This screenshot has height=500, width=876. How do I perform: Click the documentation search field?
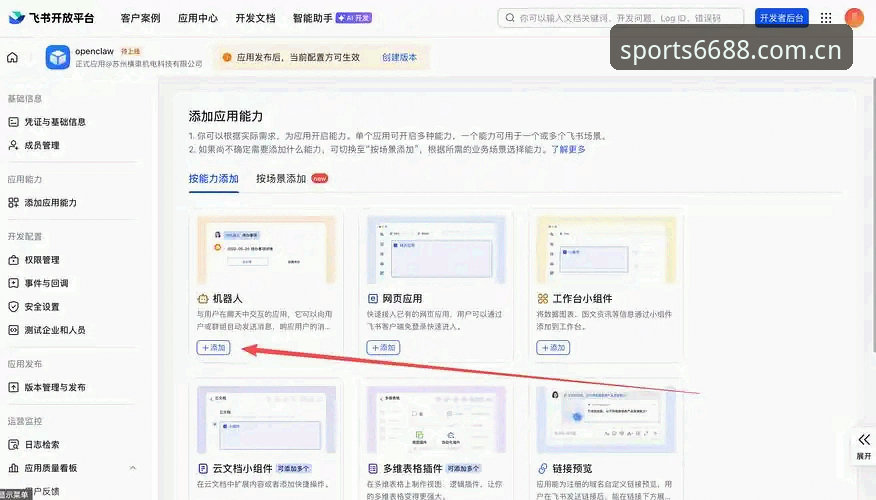pyautogui.click(x=620, y=18)
